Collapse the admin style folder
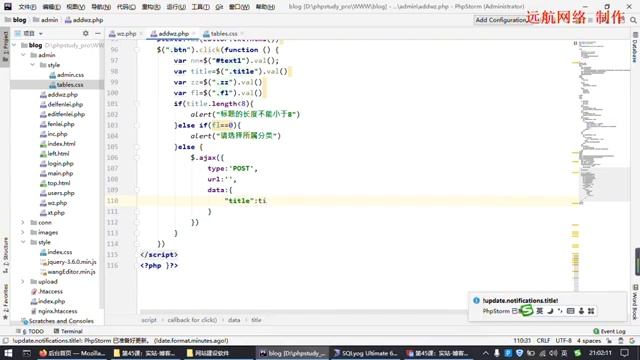Screen dimensions: 640x360 33,64
